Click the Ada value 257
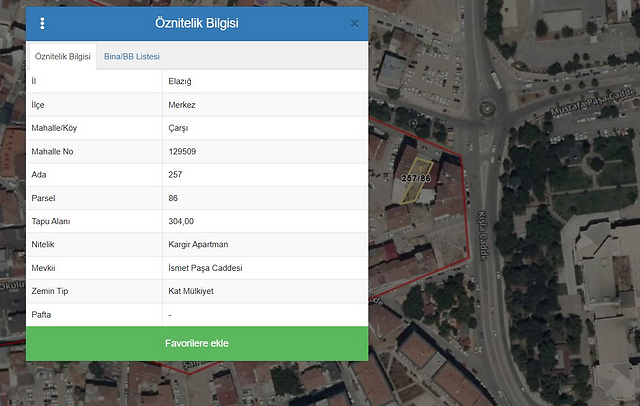This screenshot has height=406, width=640. (x=176, y=175)
